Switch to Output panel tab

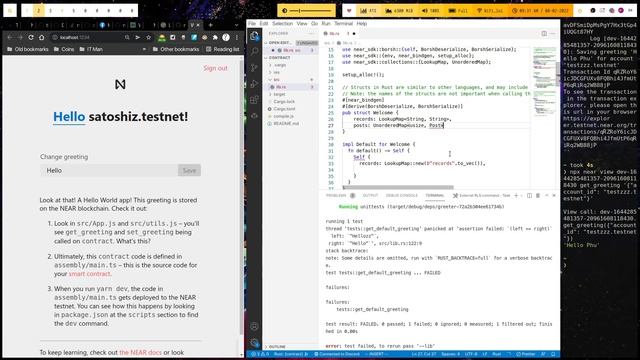tap(370, 196)
